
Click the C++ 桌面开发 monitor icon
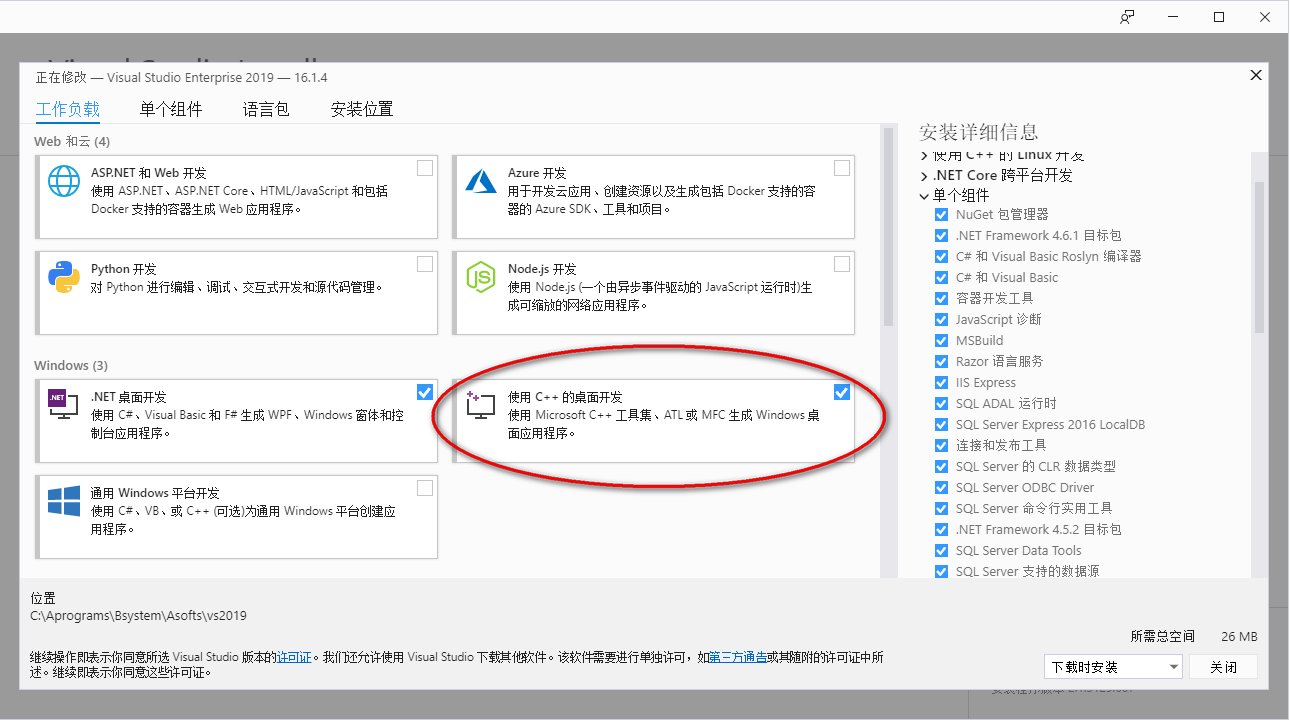480,406
